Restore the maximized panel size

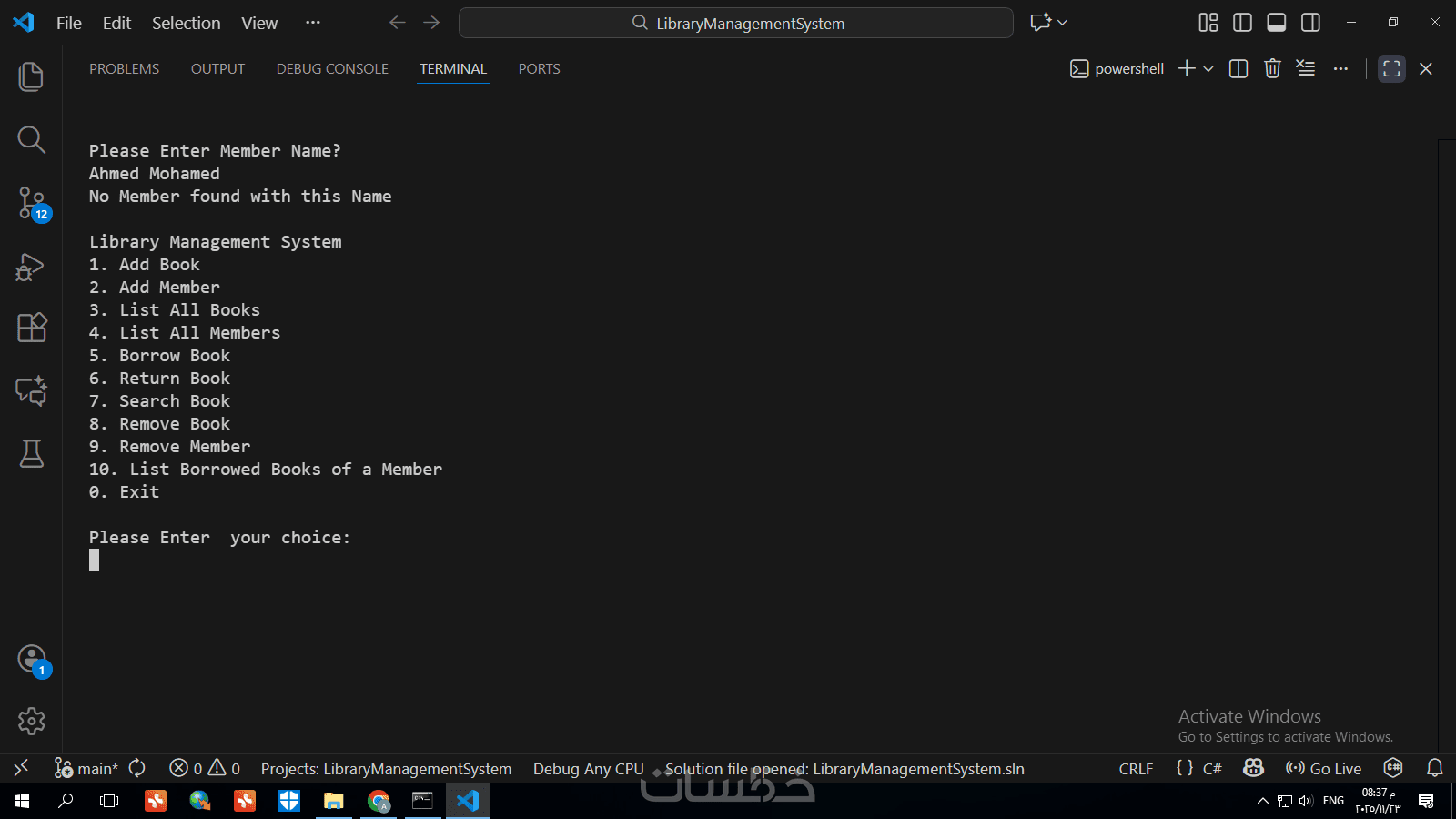[1391, 68]
